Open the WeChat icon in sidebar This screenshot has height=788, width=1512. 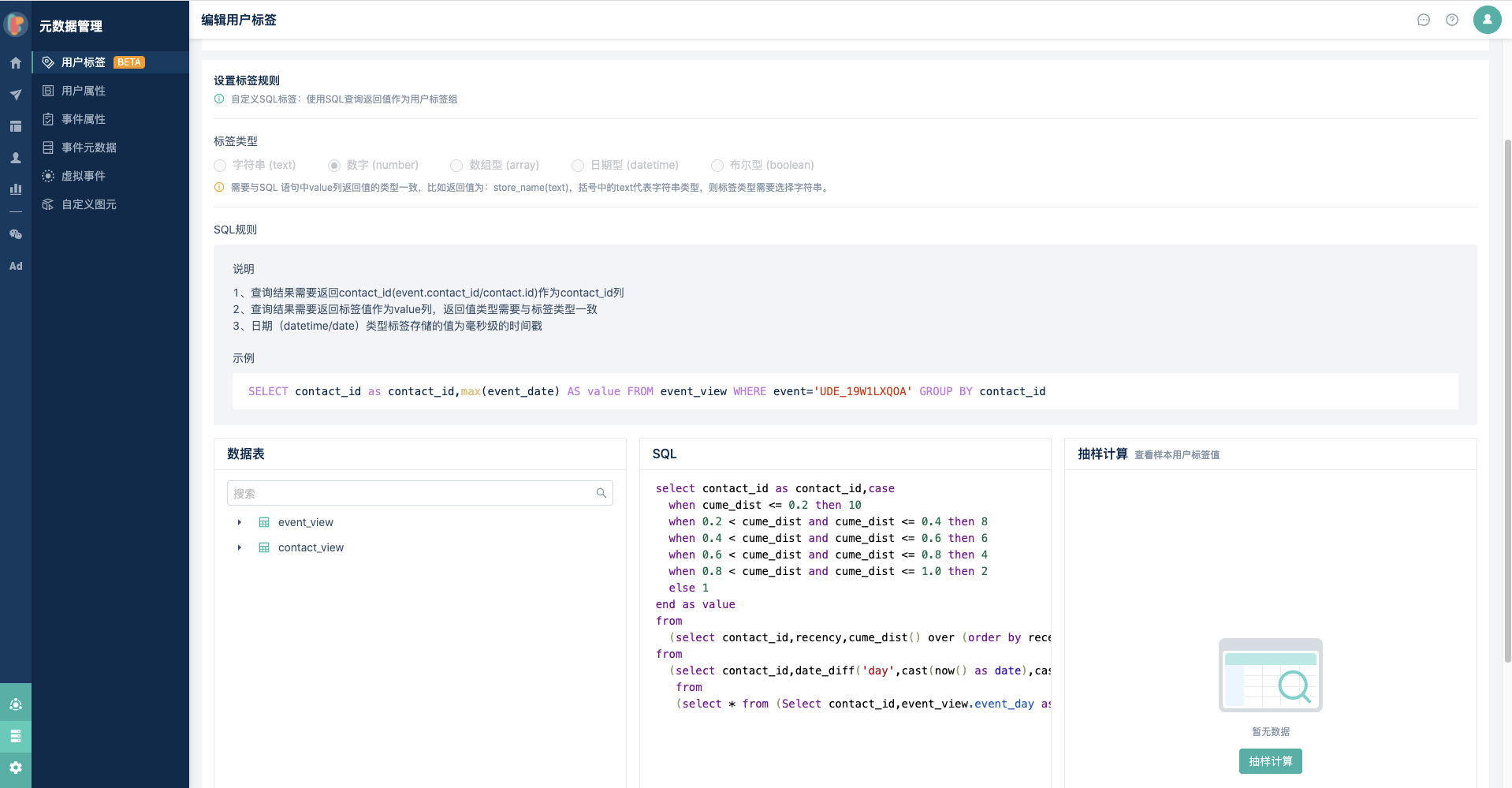pyautogui.click(x=16, y=234)
